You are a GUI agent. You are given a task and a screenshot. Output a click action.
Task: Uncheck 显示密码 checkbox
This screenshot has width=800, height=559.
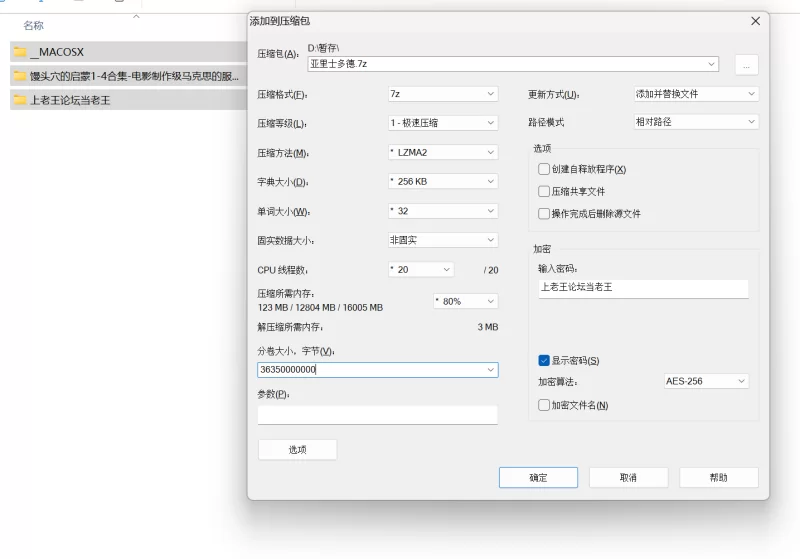coord(544,360)
